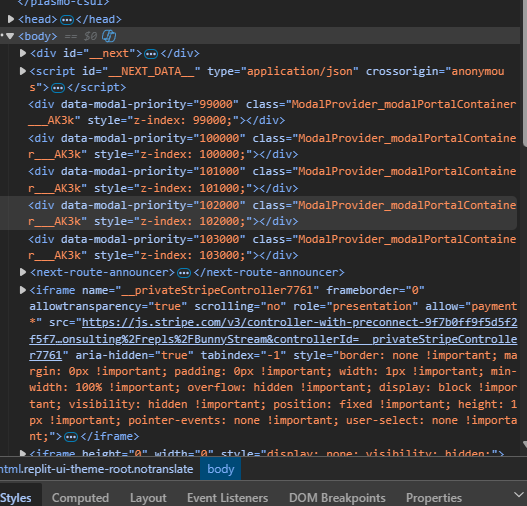Click the body tag text
The width and height of the screenshot is (527, 506).
pyautogui.click(x=38, y=36)
